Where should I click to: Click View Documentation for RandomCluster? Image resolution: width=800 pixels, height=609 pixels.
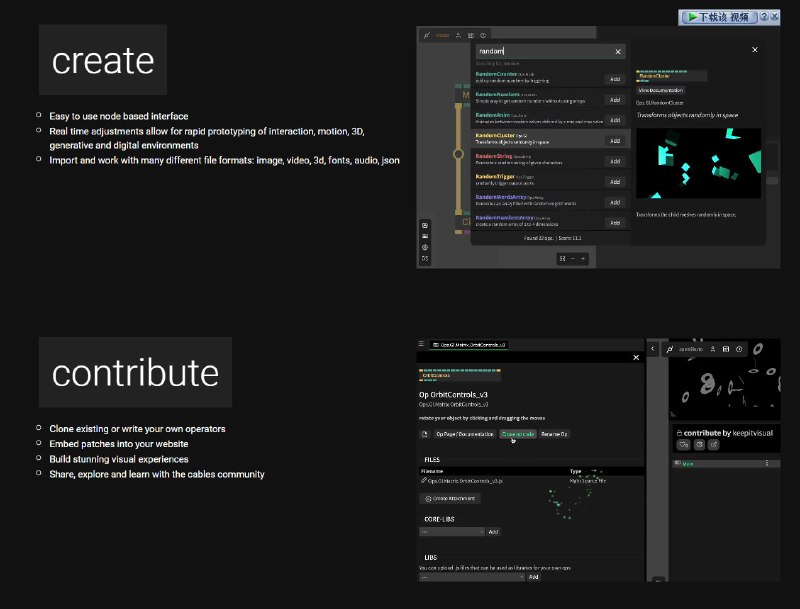click(x=658, y=90)
